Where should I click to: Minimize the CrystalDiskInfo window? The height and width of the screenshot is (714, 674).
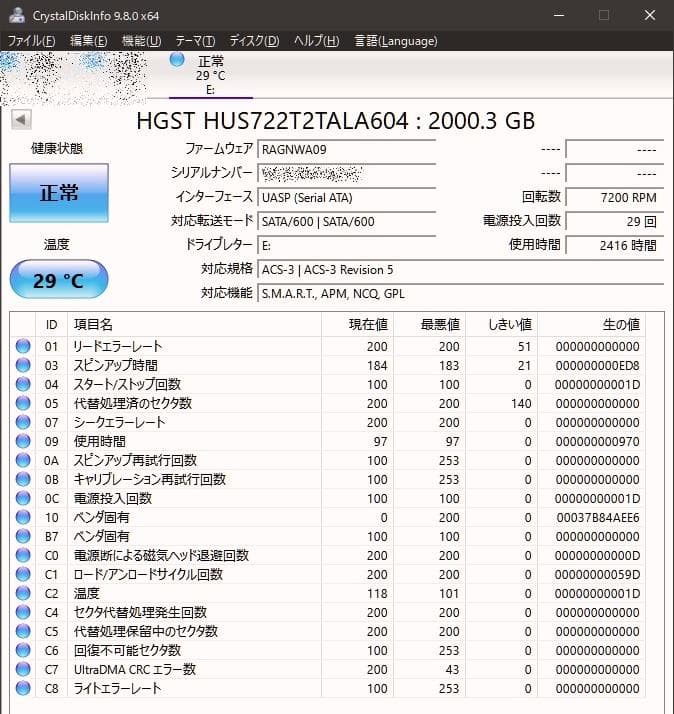(559, 15)
